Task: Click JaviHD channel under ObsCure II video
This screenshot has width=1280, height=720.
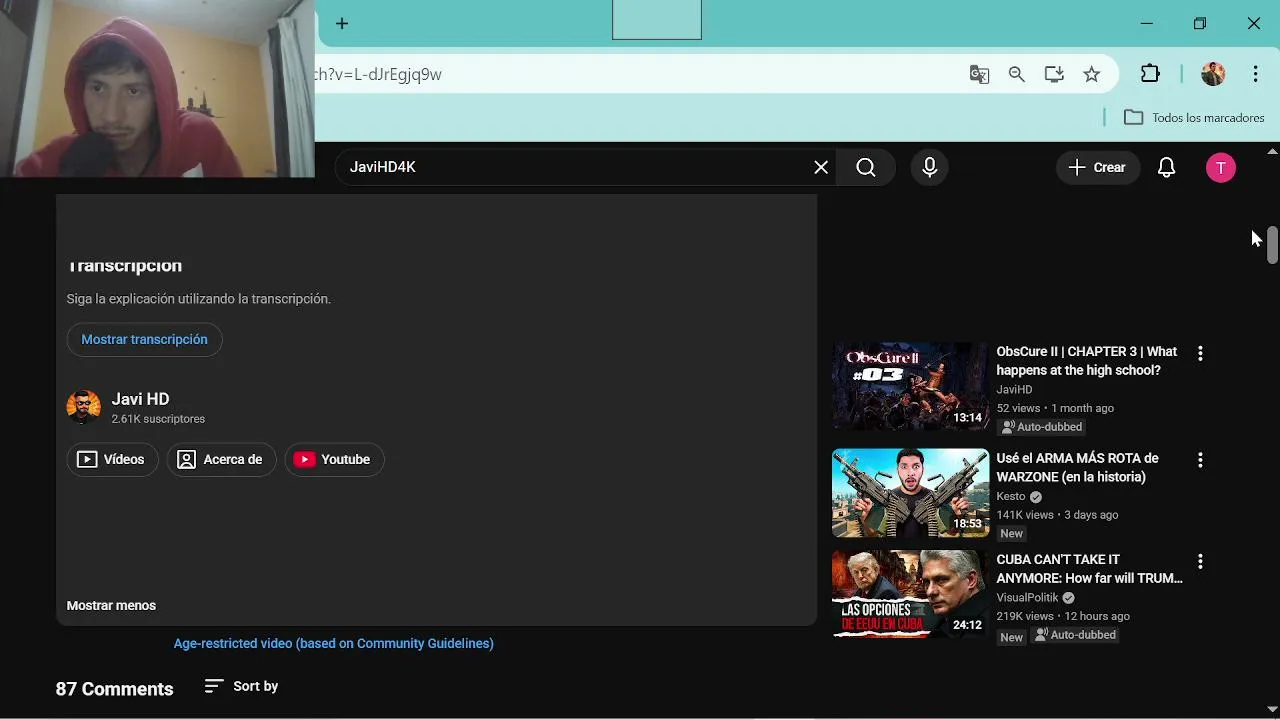Action: click(1014, 389)
